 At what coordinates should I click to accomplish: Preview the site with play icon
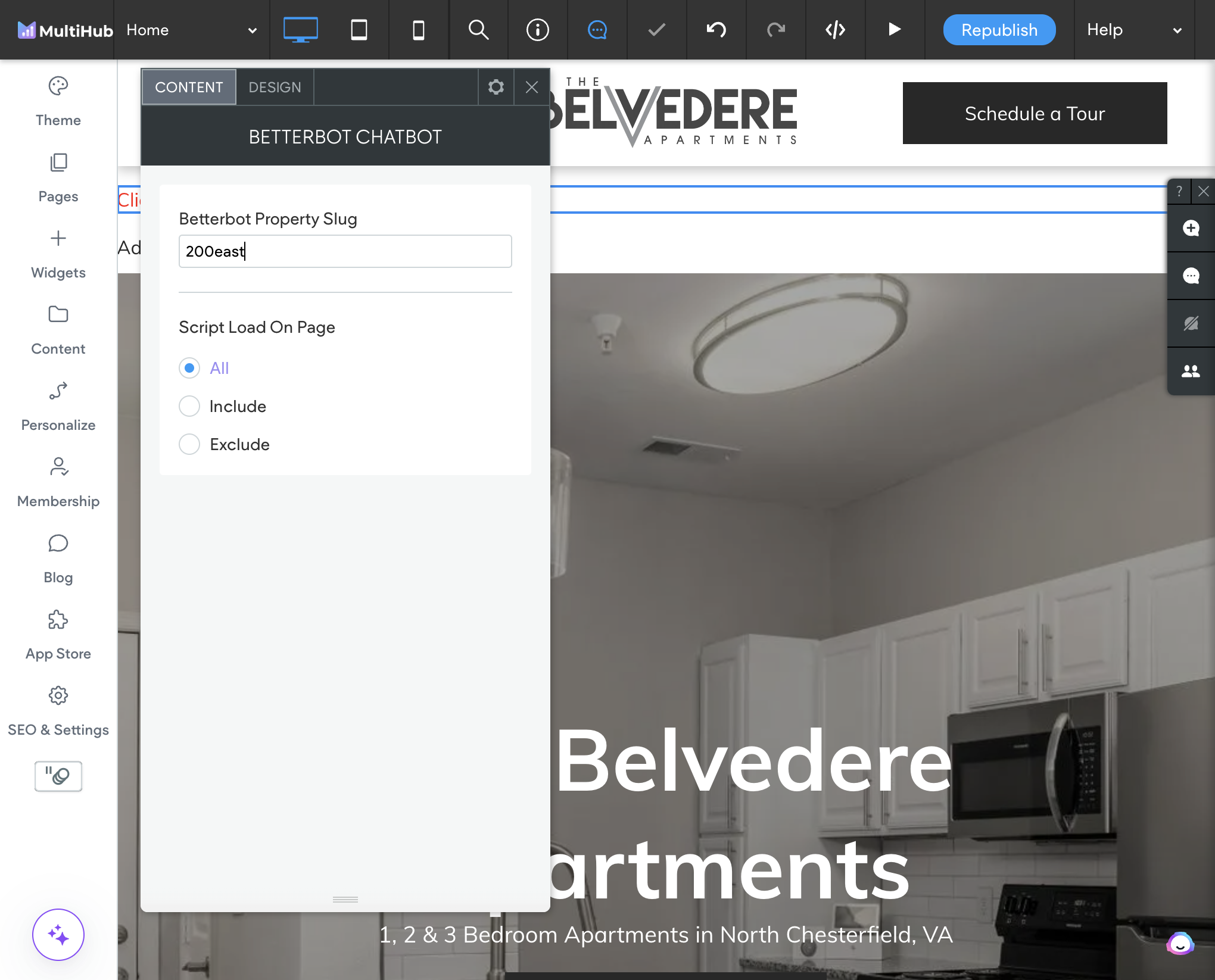tap(895, 29)
